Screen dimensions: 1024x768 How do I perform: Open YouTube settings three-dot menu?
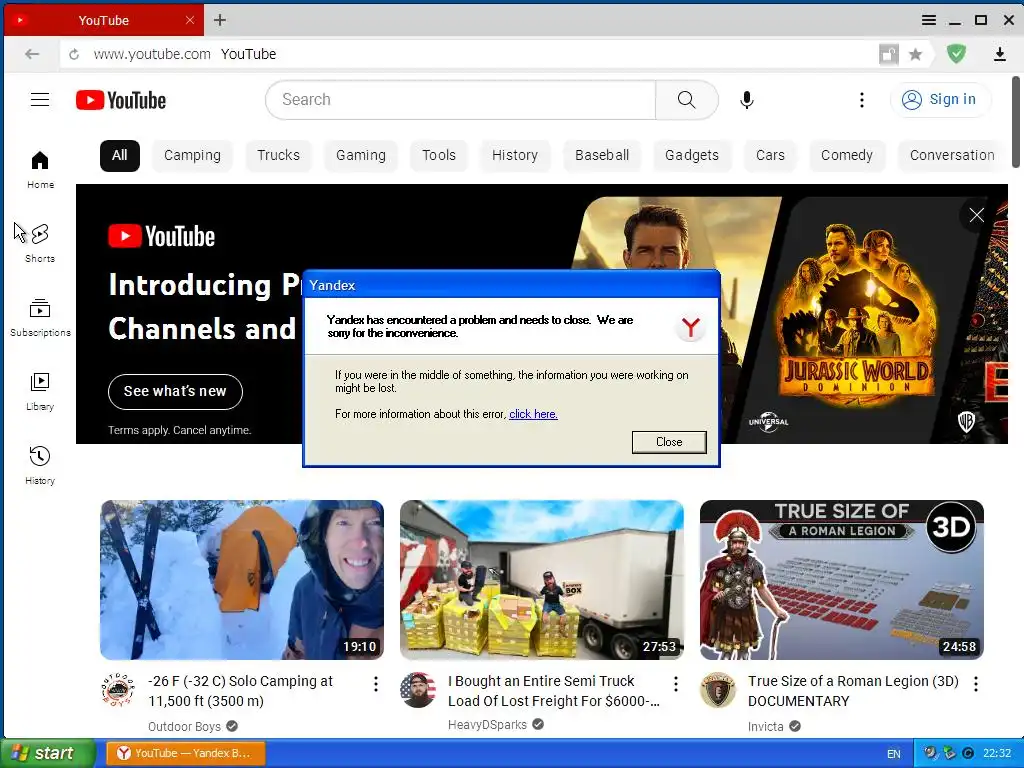tap(861, 99)
